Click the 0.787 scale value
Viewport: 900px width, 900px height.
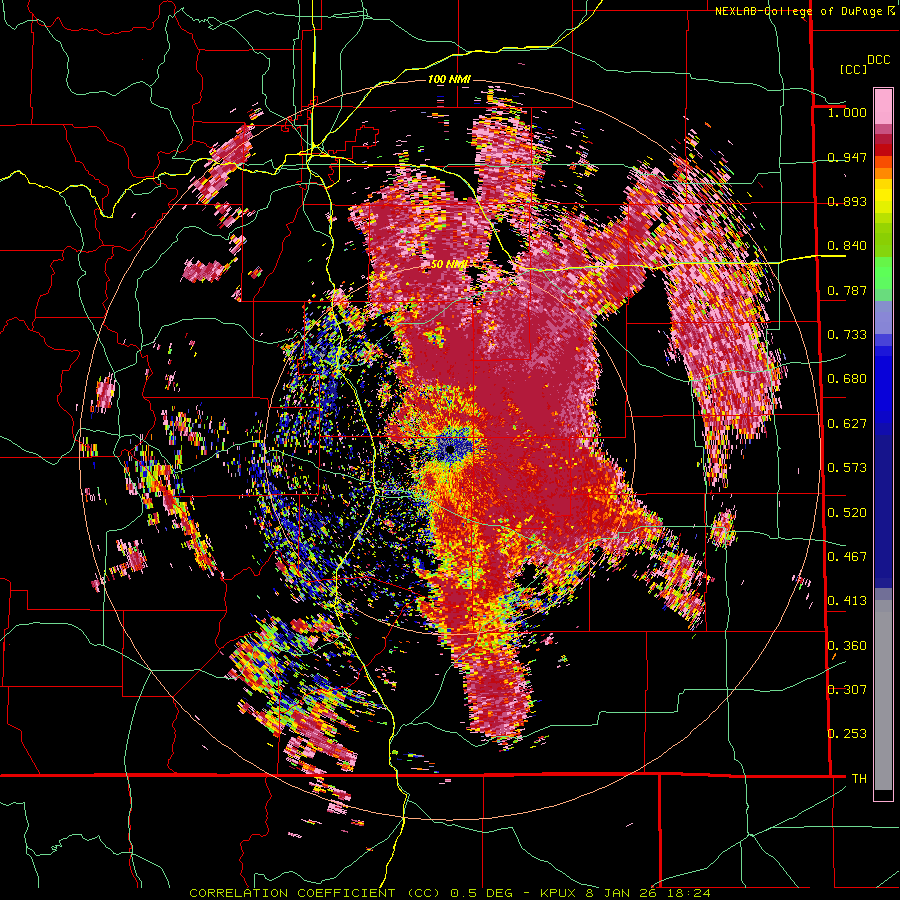(x=847, y=290)
